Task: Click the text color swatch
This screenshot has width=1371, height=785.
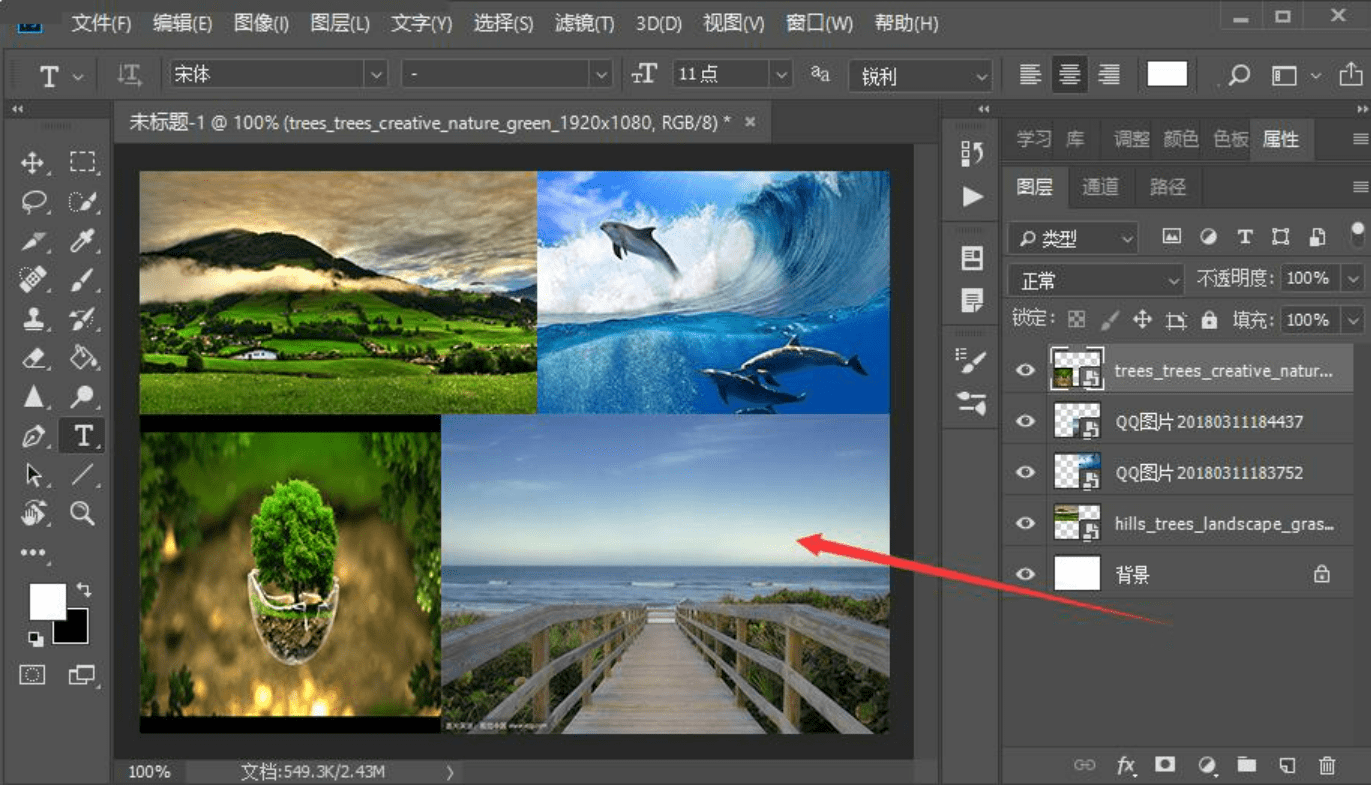Action: (1166, 75)
